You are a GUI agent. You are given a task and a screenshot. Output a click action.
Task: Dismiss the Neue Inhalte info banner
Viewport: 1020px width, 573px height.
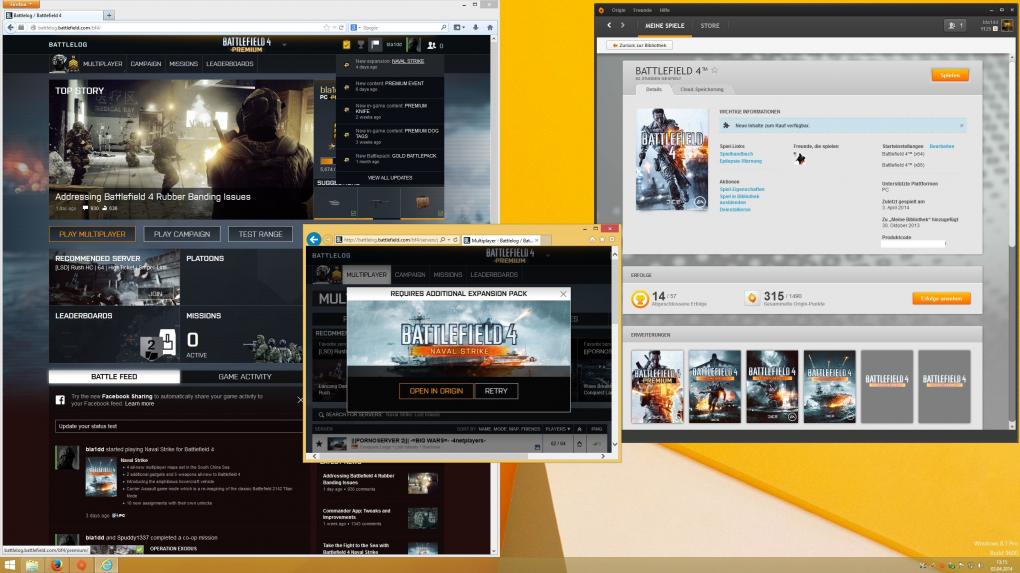(x=961, y=126)
